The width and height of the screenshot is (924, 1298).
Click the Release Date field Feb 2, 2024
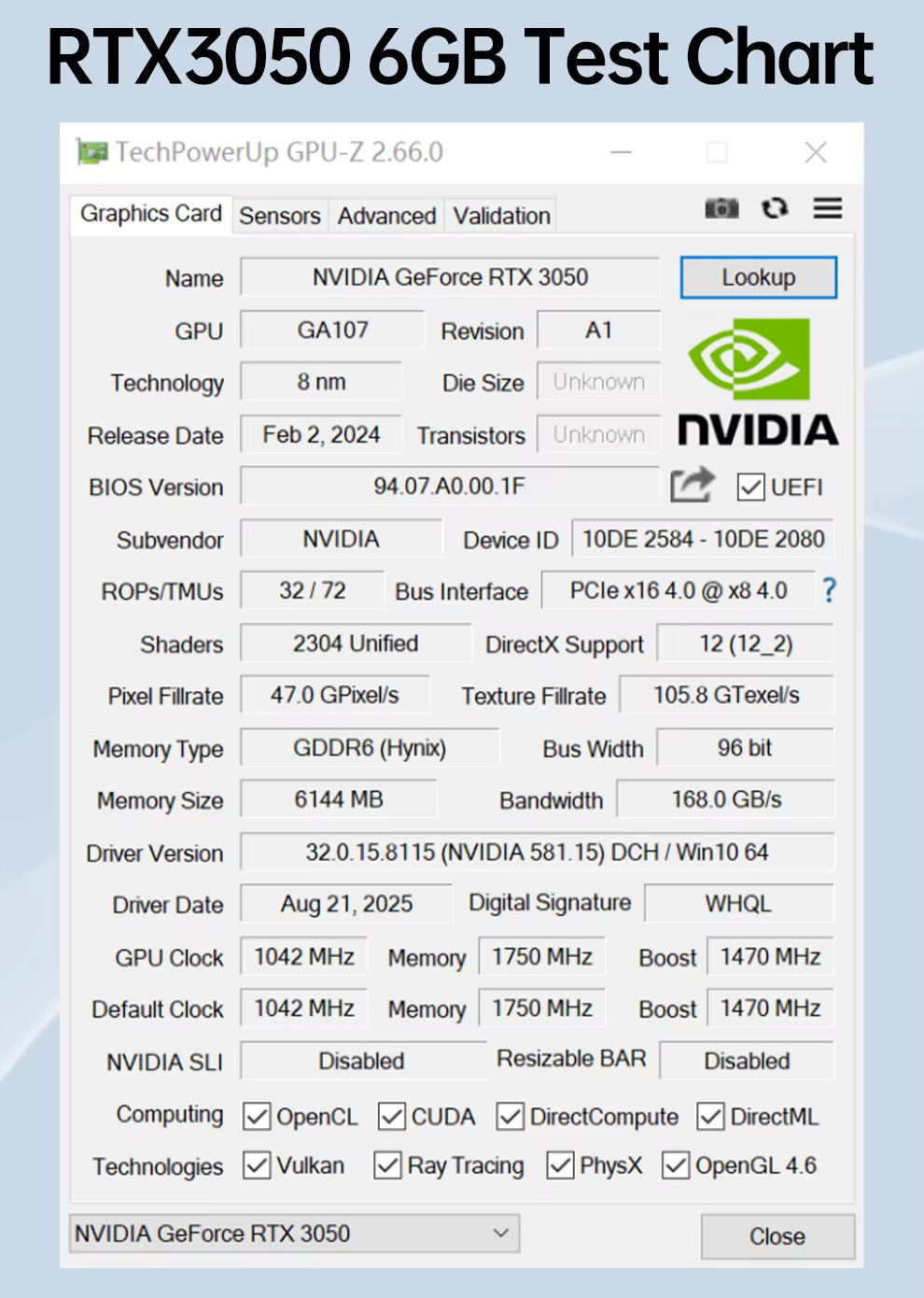(321, 434)
